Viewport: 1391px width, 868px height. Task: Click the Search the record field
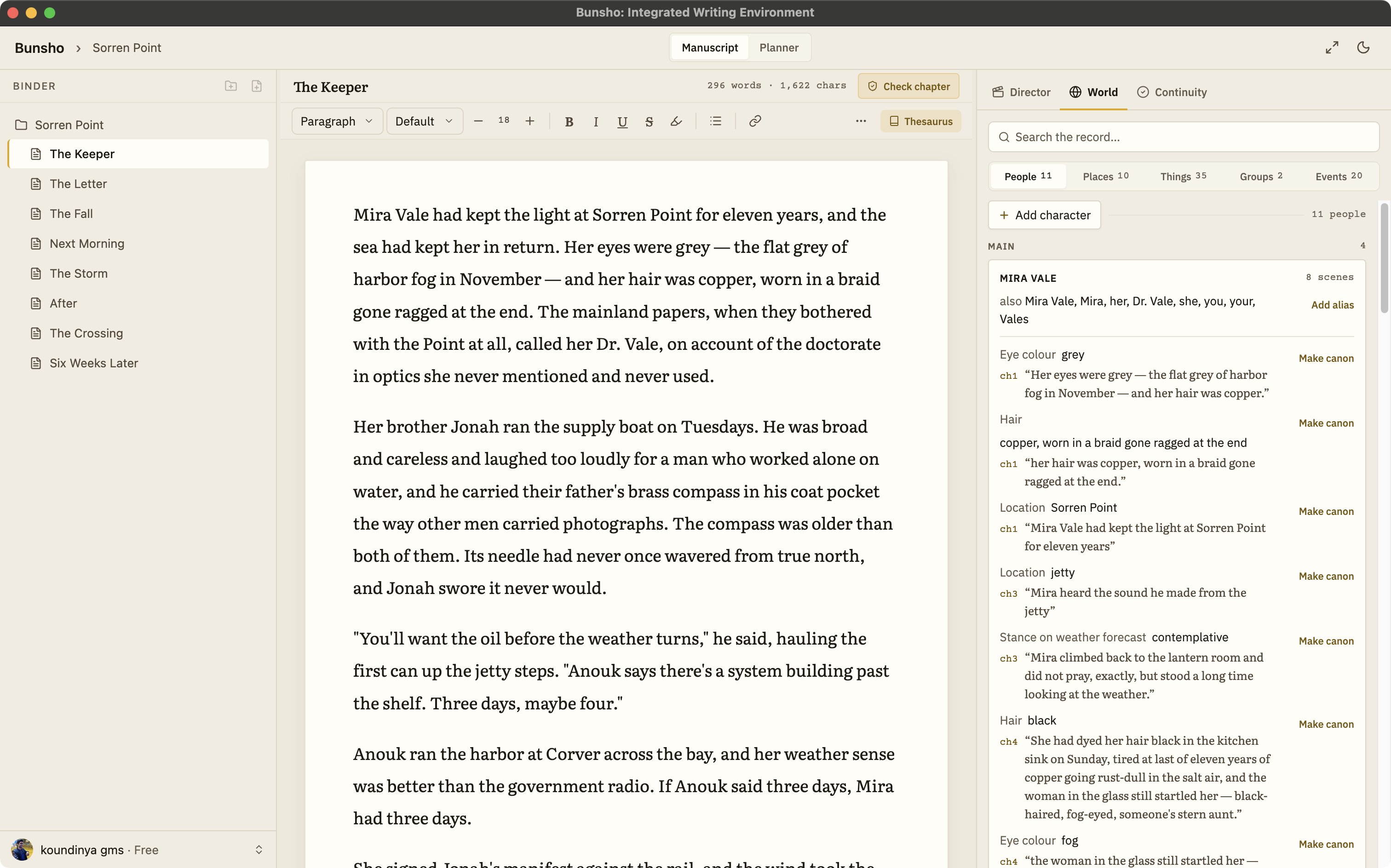1184,137
